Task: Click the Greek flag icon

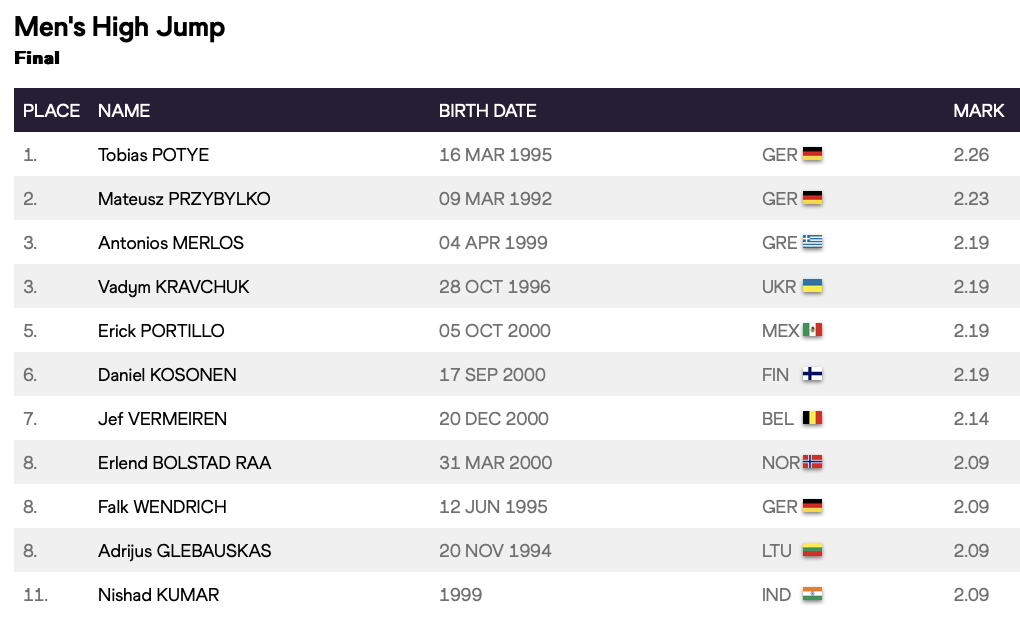Action: pyautogui.click(x=812, y=243)
